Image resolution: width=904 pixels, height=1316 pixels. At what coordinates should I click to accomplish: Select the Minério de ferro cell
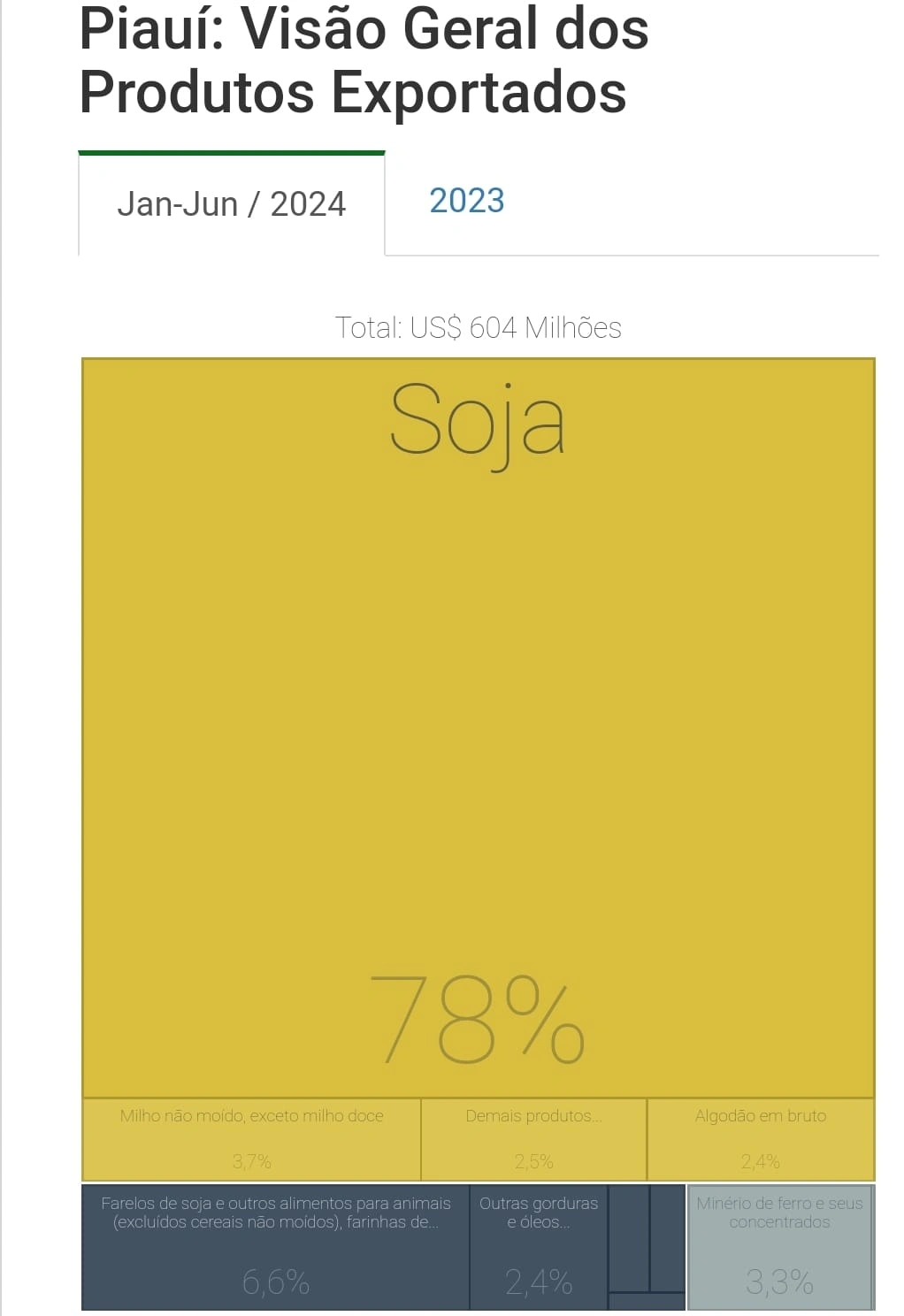click(x=780, y=1247)
